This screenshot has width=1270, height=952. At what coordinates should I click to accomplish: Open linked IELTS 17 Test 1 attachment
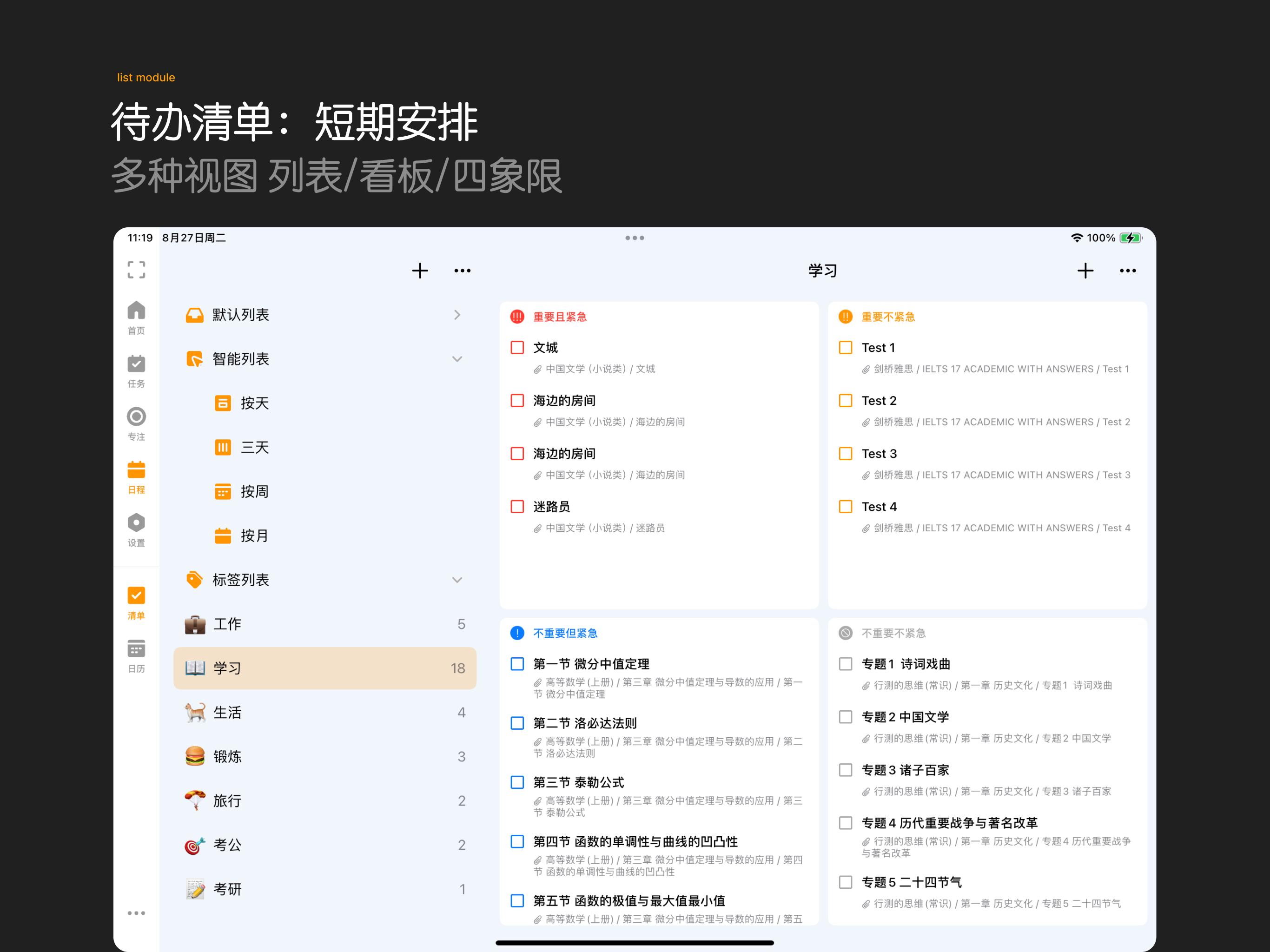click(996, 369)
